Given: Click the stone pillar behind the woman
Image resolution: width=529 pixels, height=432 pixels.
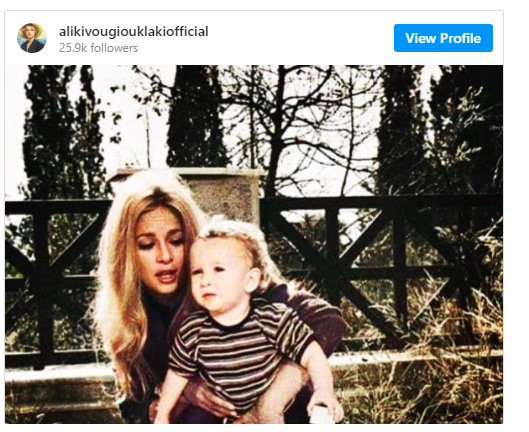Looking at the screenshot, I should [x=223, y=192].
